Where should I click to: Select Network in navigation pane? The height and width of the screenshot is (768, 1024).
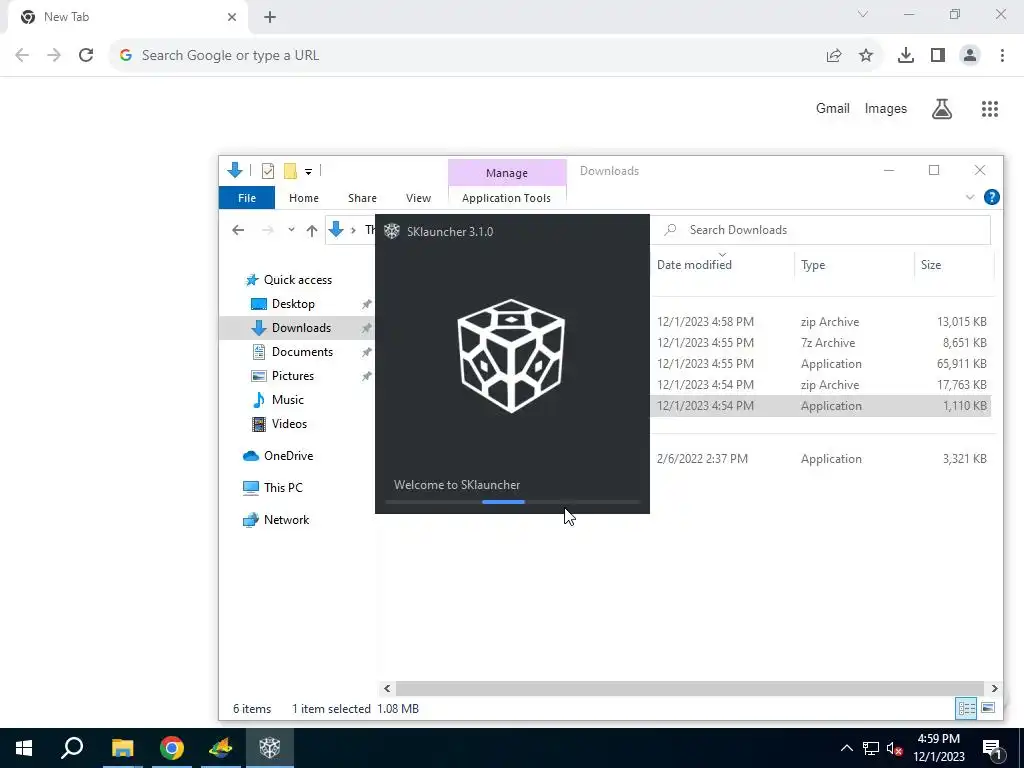click(286, 520)
